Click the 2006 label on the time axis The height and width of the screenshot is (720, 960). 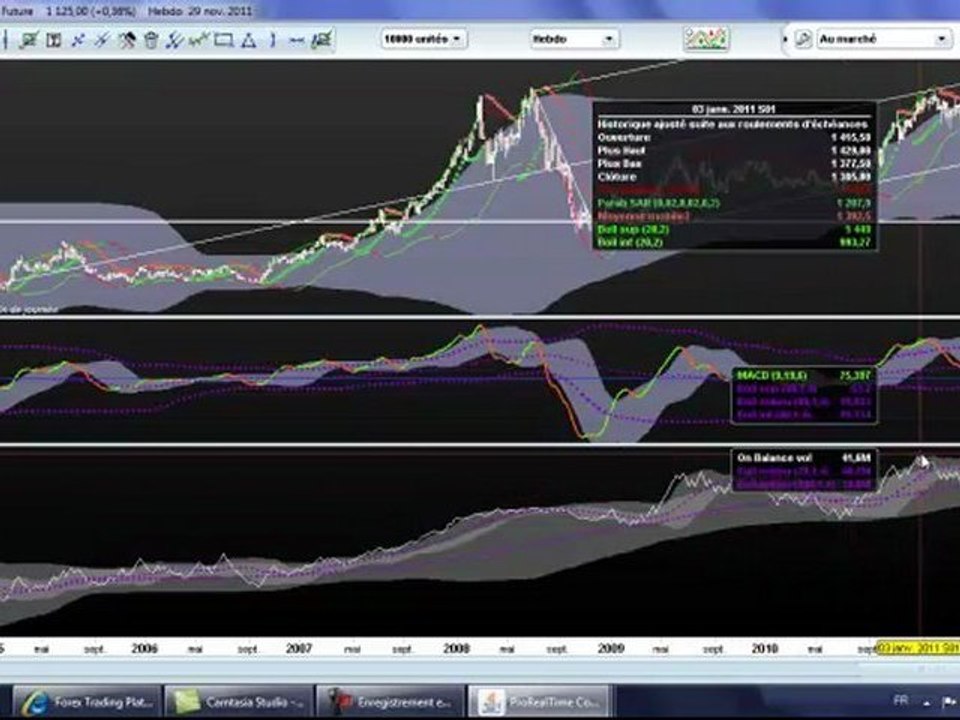(144, 648)
